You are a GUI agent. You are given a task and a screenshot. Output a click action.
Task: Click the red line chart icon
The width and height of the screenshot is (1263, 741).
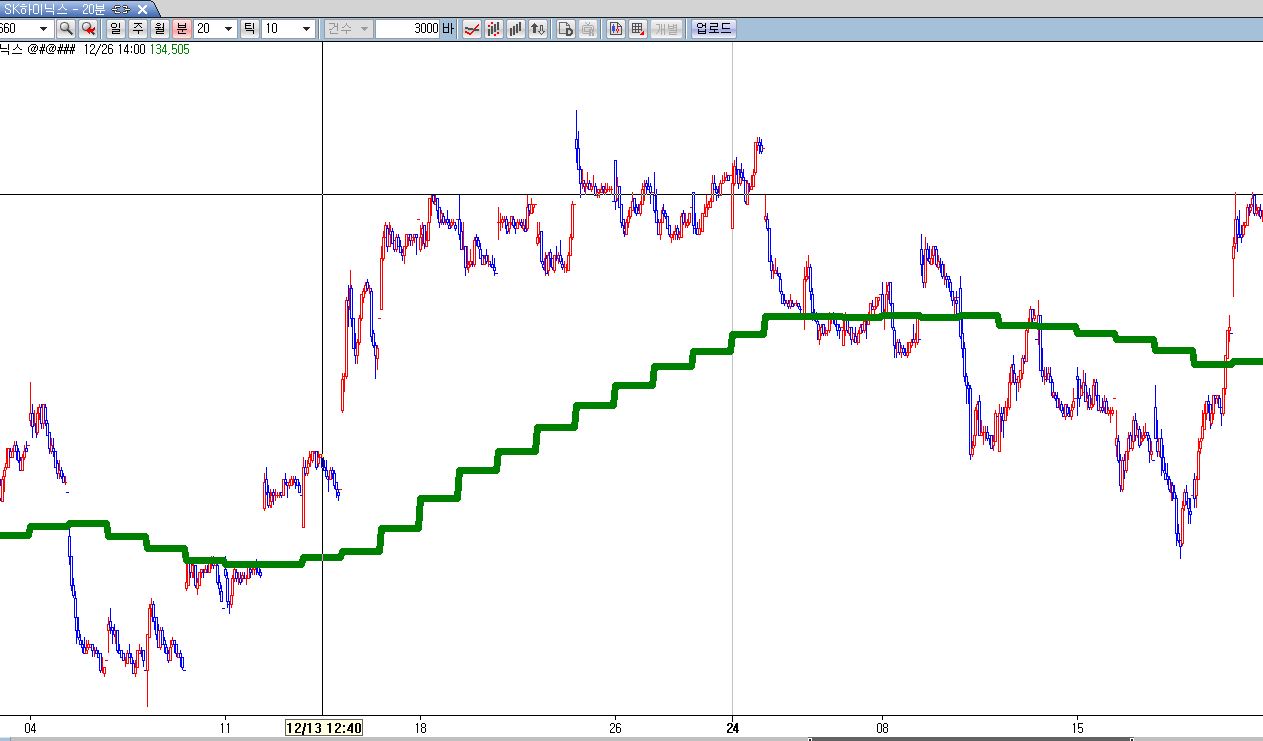(x=470, y=29)
